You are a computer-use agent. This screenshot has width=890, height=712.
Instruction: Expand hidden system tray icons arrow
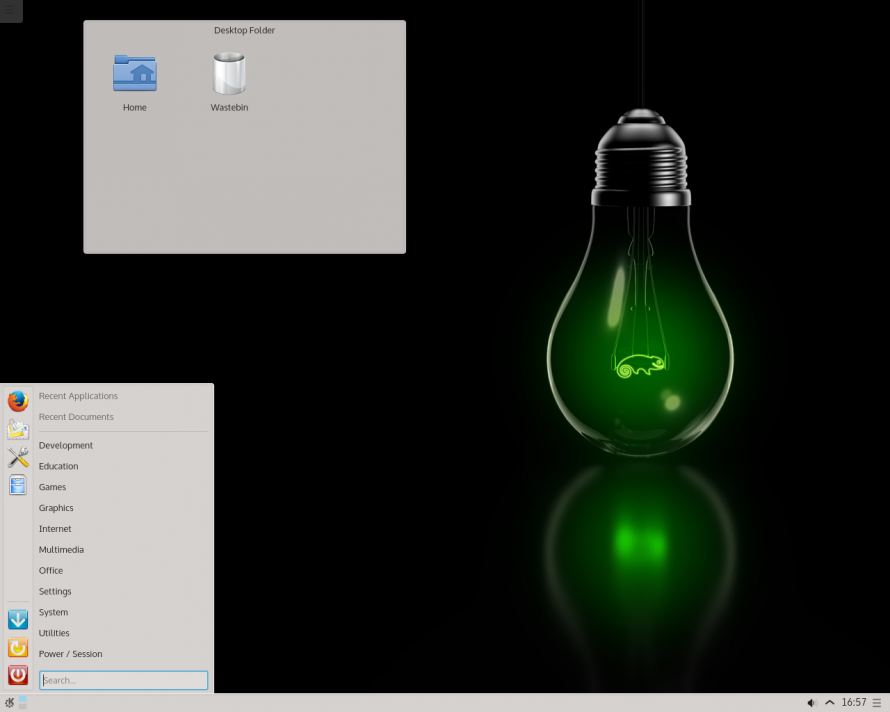pyautogui.click(x=830, y=703)
